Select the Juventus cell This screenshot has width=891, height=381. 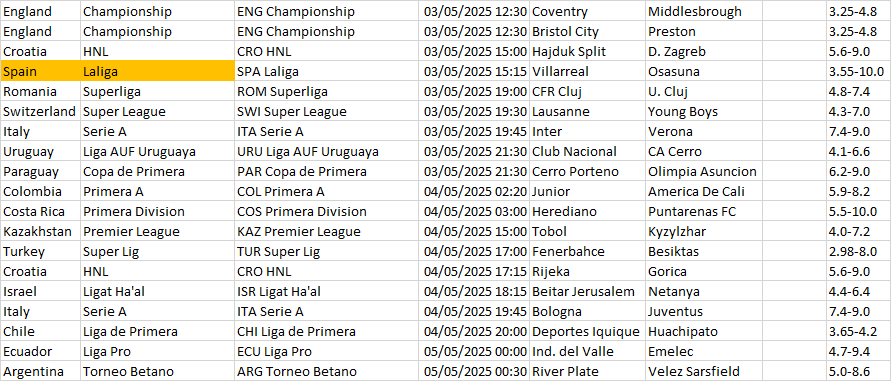coord(736,312)
